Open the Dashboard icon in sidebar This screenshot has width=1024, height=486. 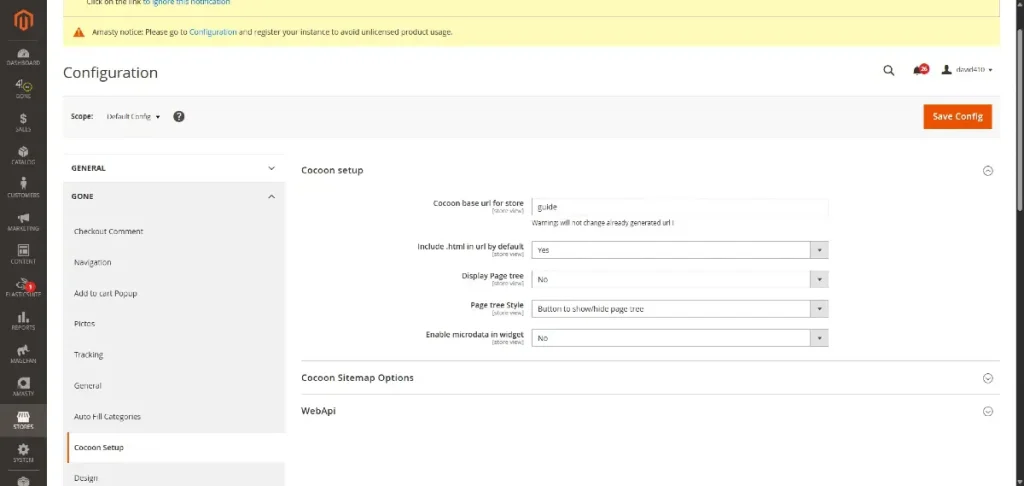click(22, 55)
